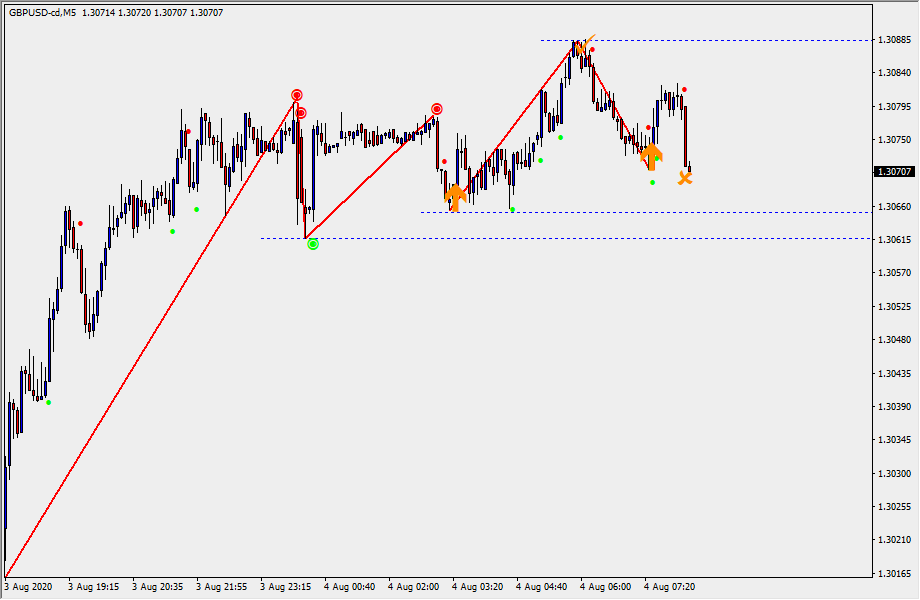Click the red circle marker near 4 Aug 02:00
The image size is (920, 600).
click(x=437, y=108)
